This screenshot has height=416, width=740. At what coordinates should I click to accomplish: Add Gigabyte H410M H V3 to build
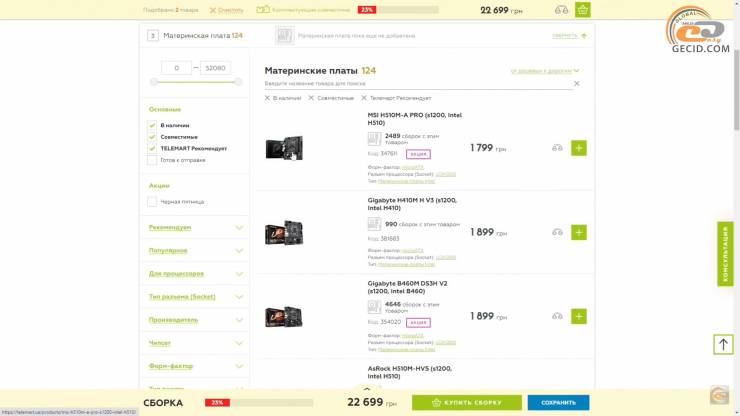[579, 232]
